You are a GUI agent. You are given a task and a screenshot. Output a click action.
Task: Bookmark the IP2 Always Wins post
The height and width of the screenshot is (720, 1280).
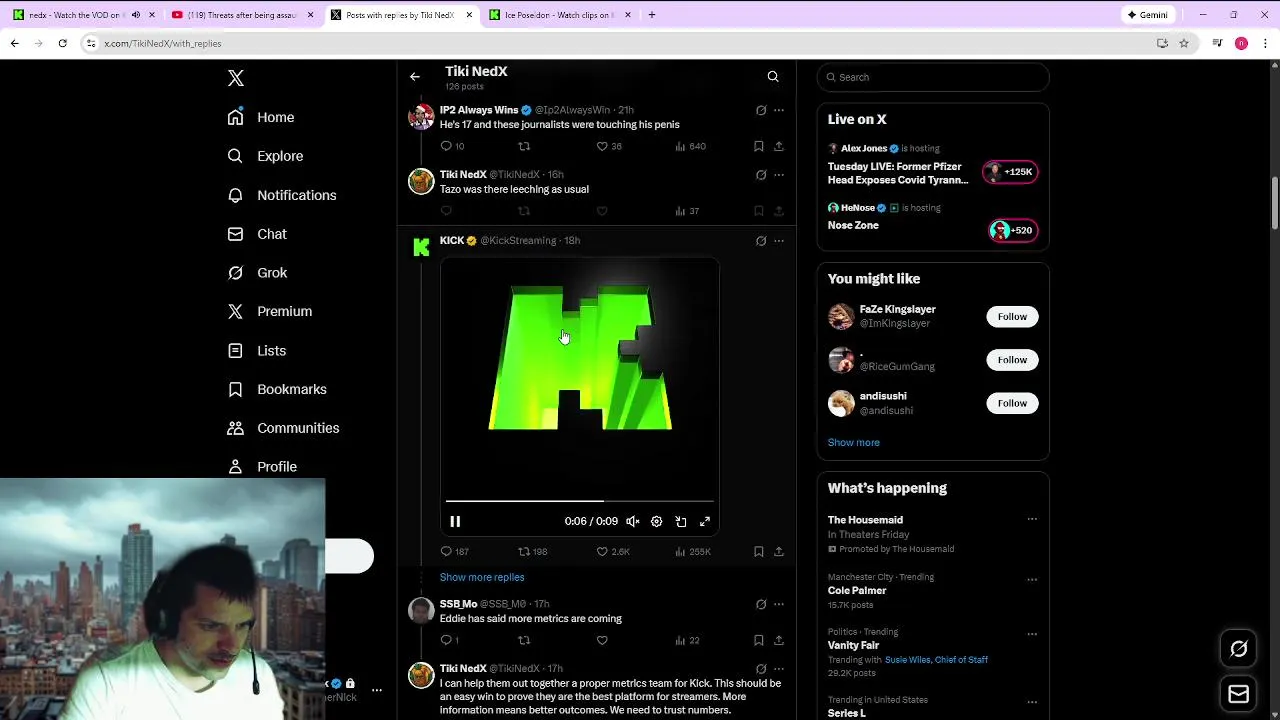[x=759, y=146]
